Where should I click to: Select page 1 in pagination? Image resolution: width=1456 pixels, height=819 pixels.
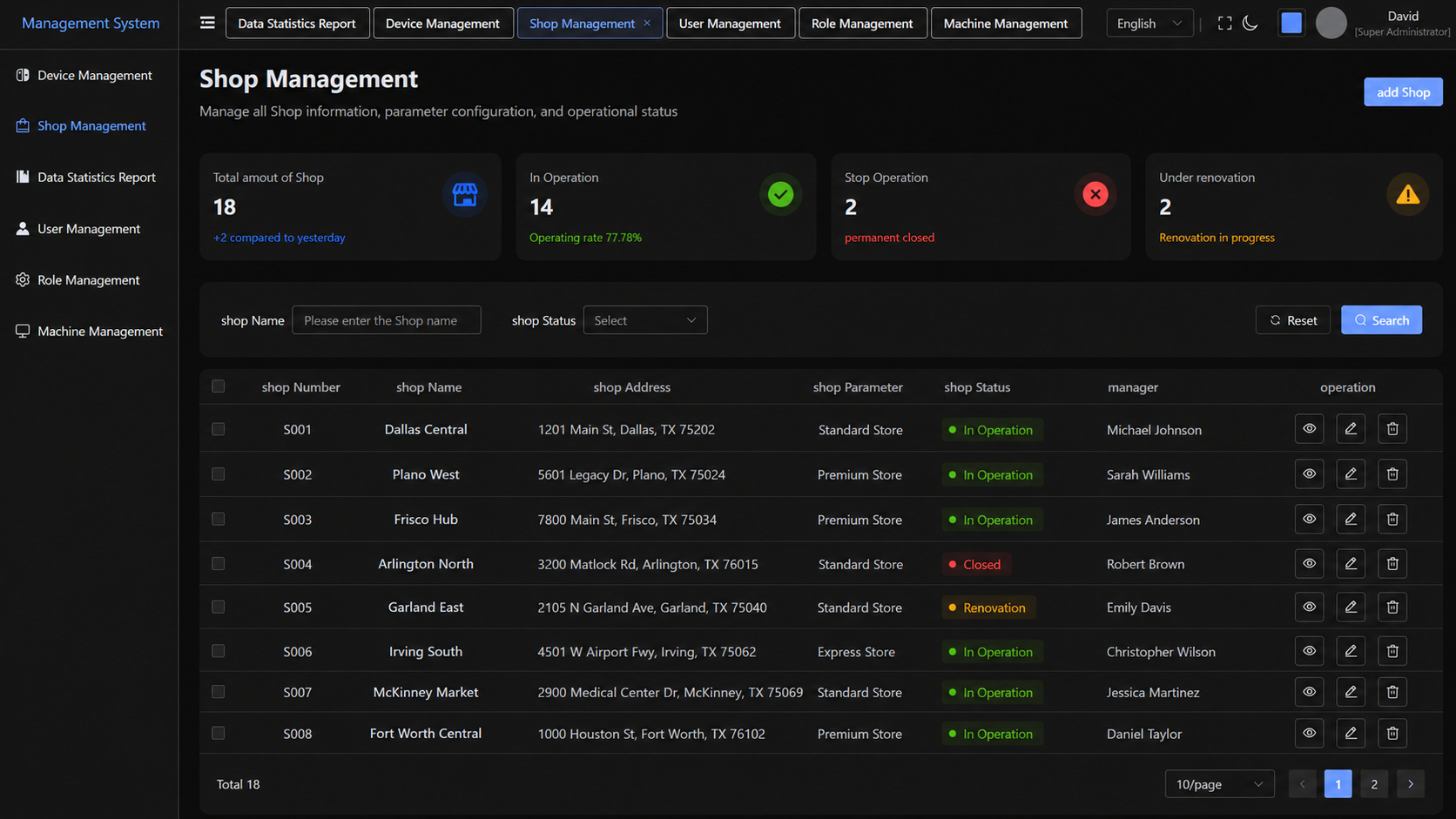(1338, 784)
